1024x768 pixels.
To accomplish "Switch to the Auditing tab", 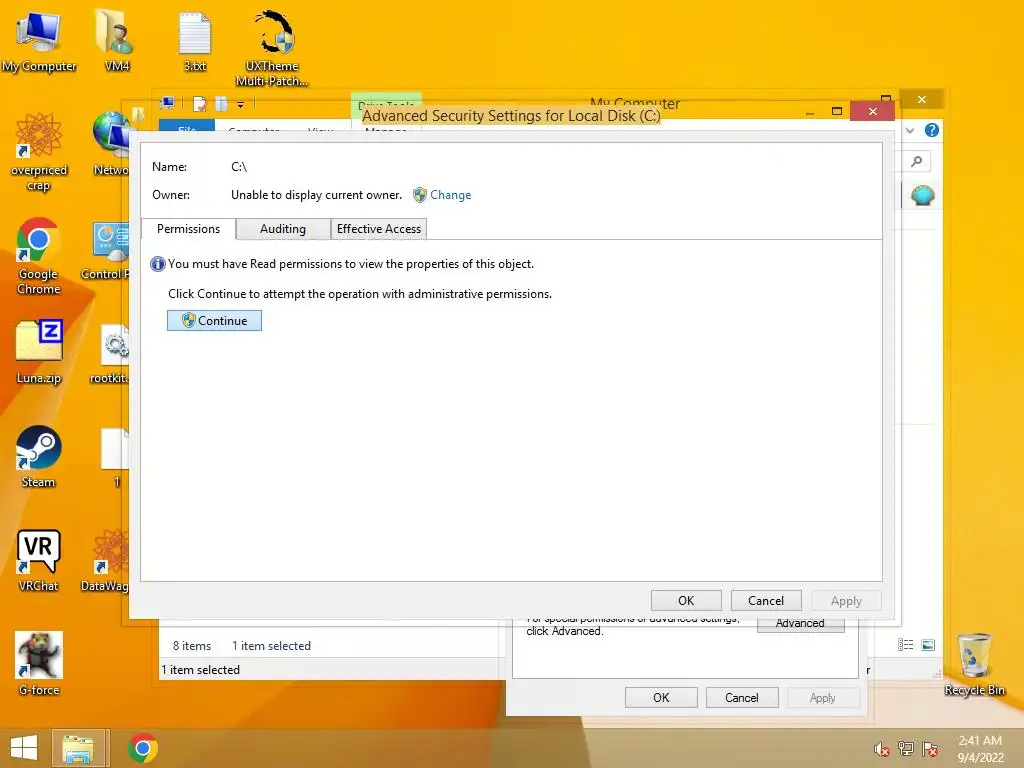I will [283, 229].
